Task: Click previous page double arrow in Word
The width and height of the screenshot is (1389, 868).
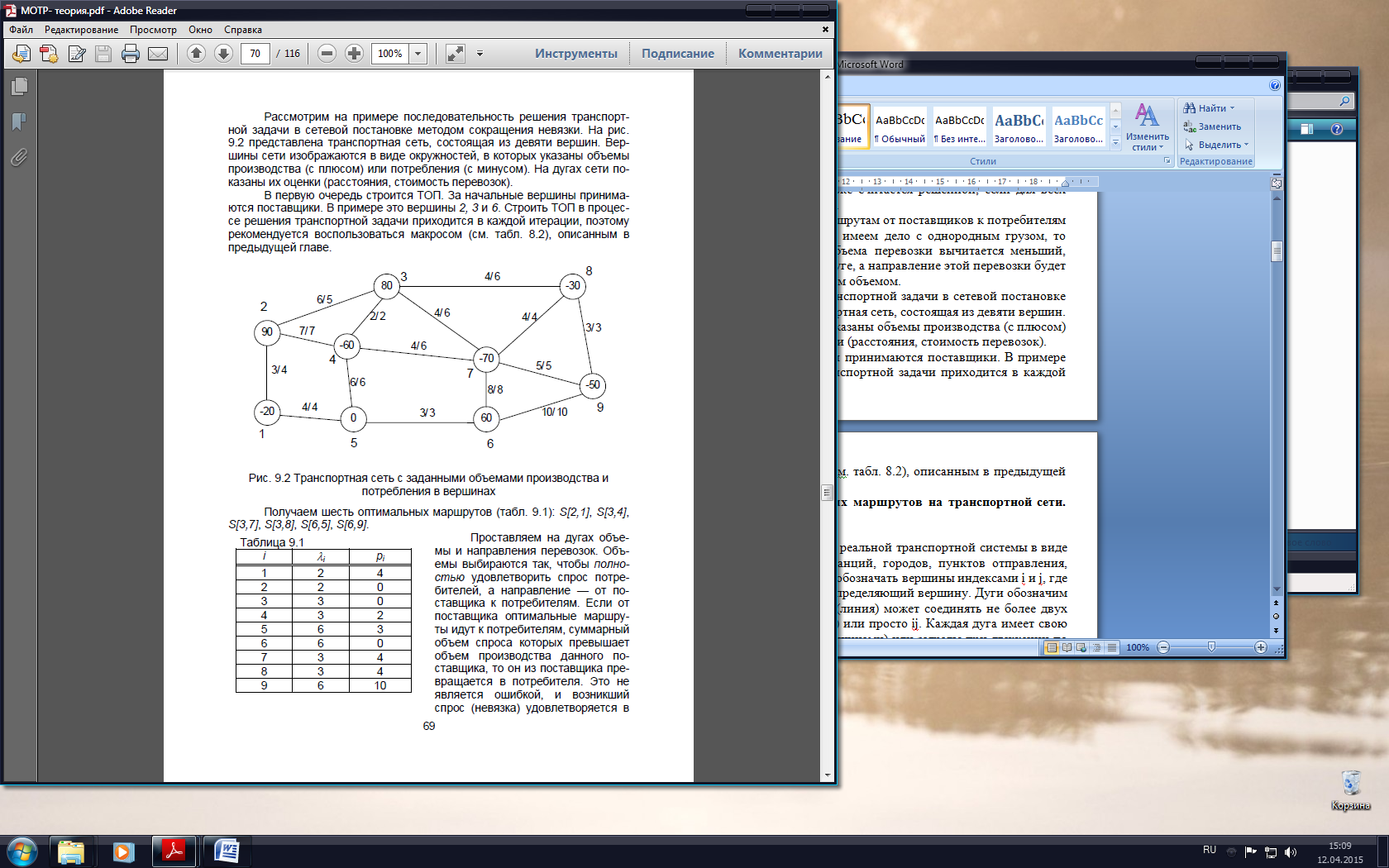Action: pos(1277,603)
